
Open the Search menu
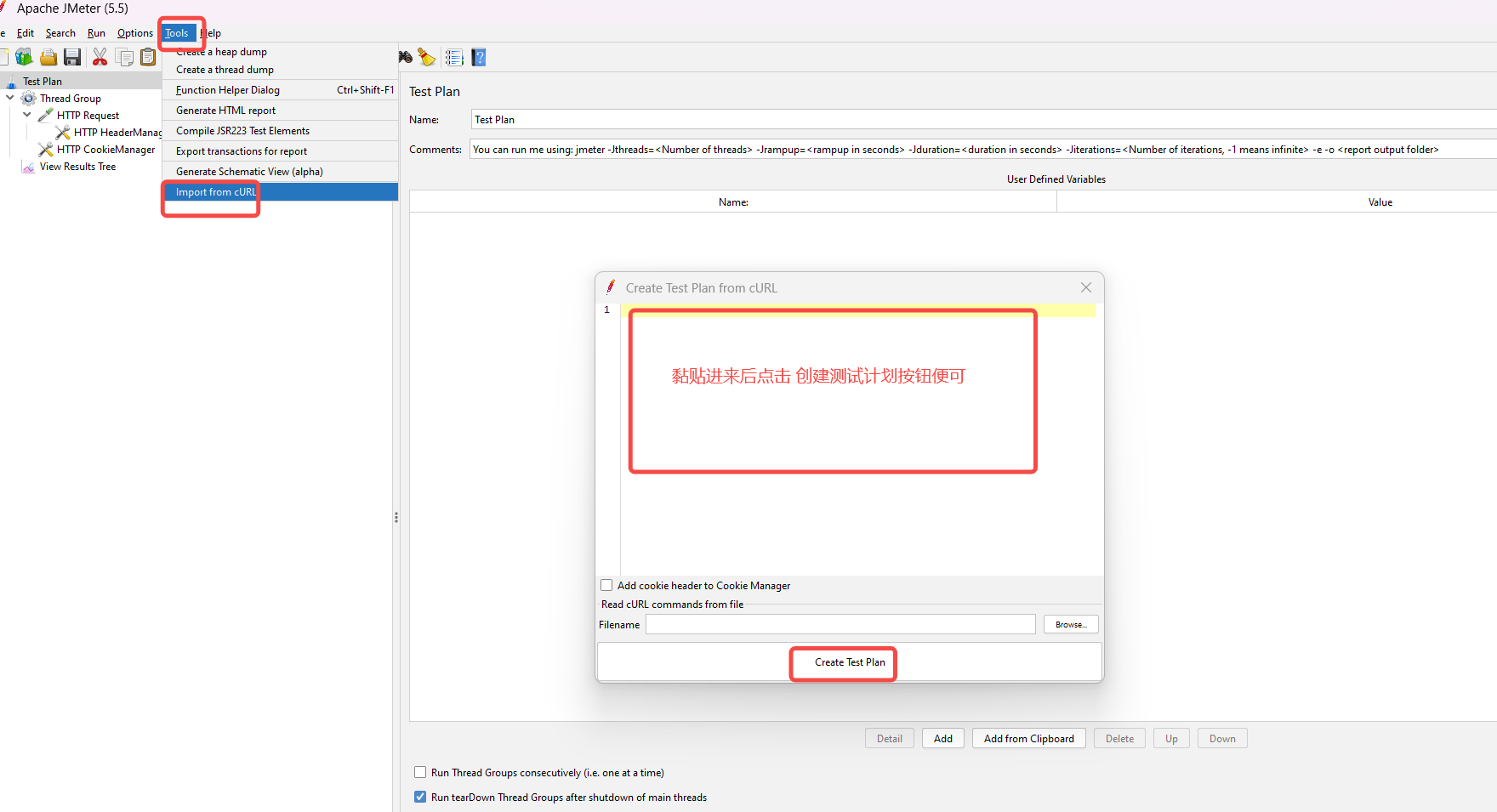(x=60, y=33)
